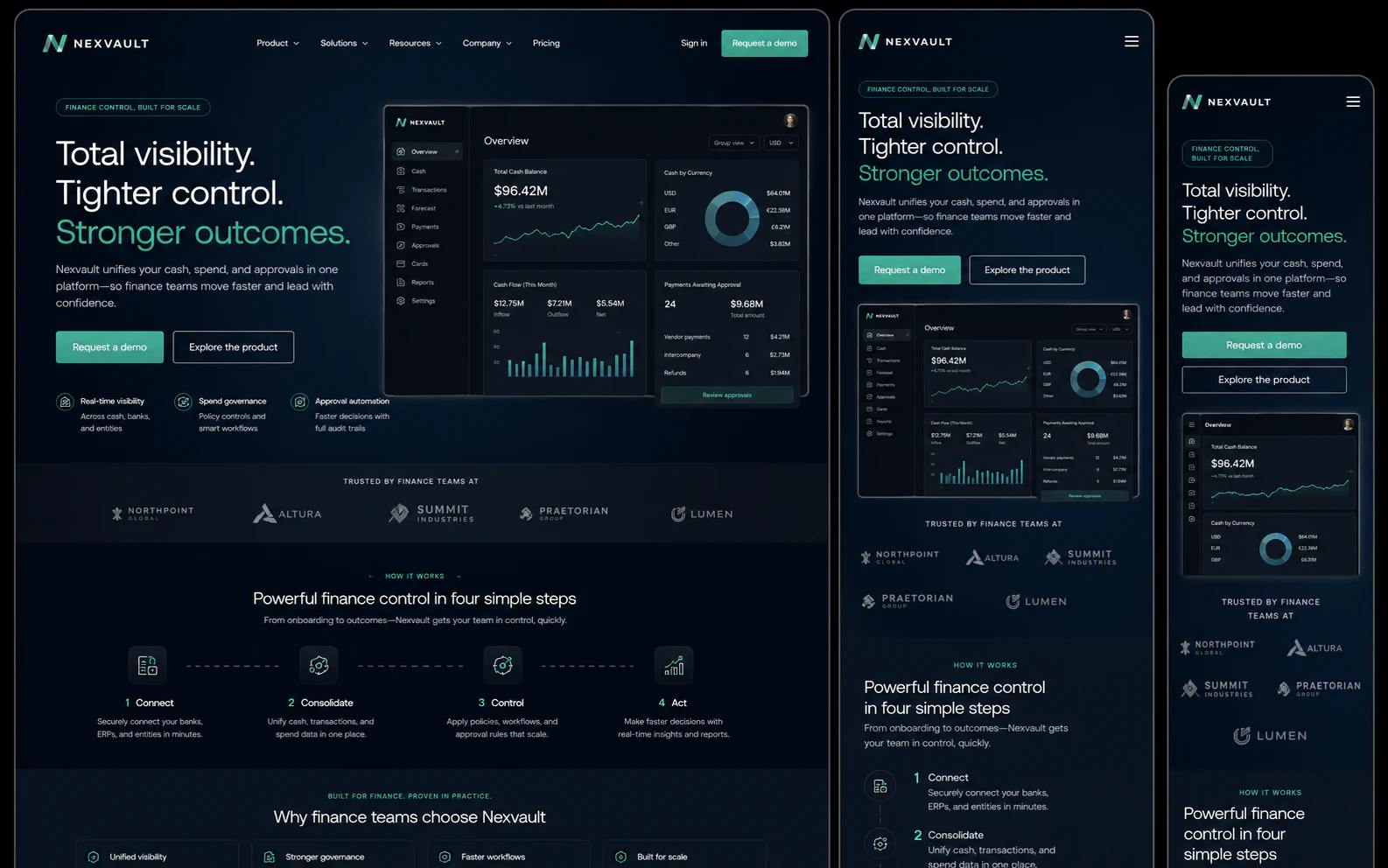The image size is (1388, 868).
Task: Click the Connect step icon in desktop view
Action: (x=147, y=666)
